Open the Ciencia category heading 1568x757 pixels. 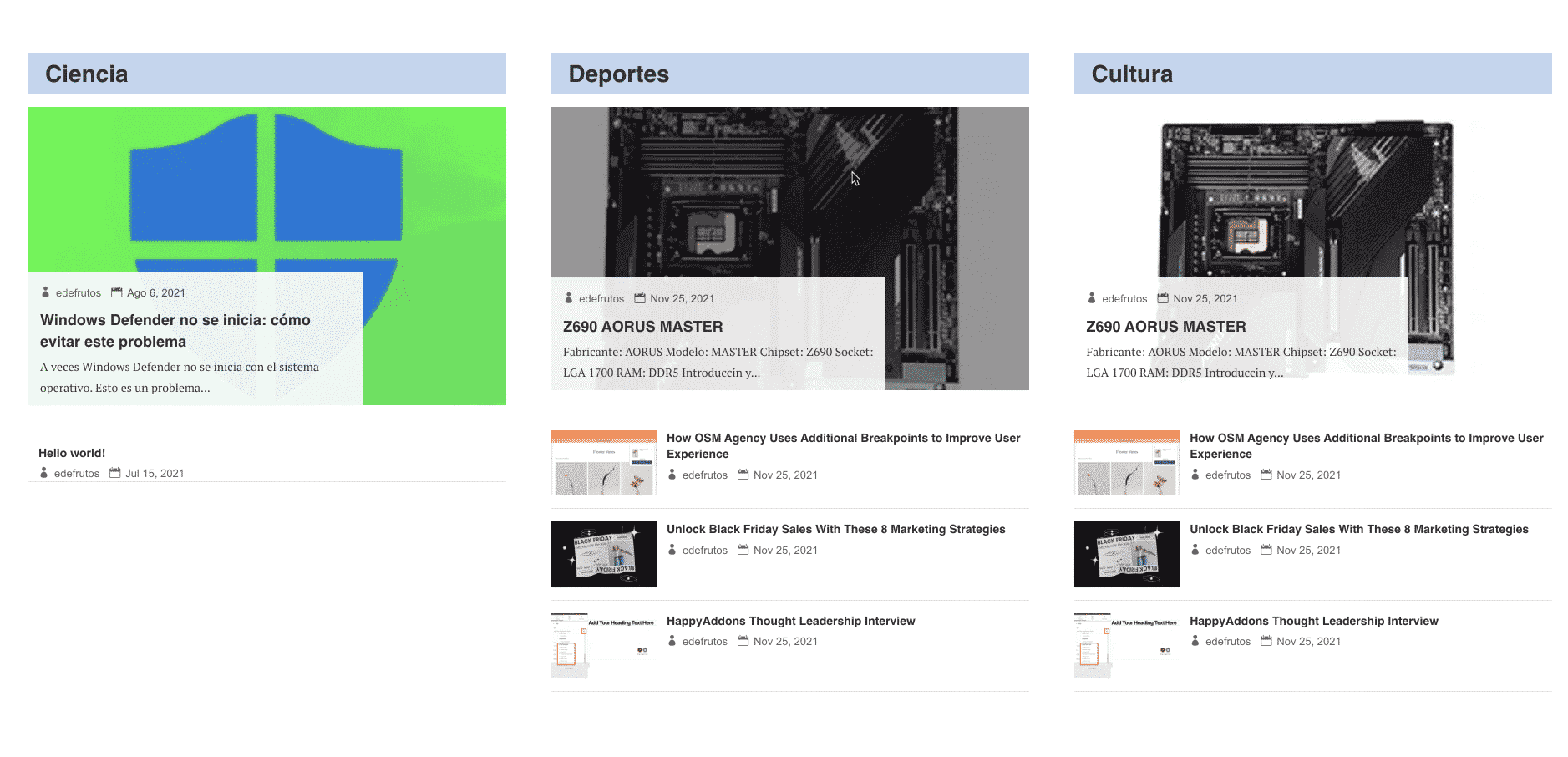click(x=87, y=74)
